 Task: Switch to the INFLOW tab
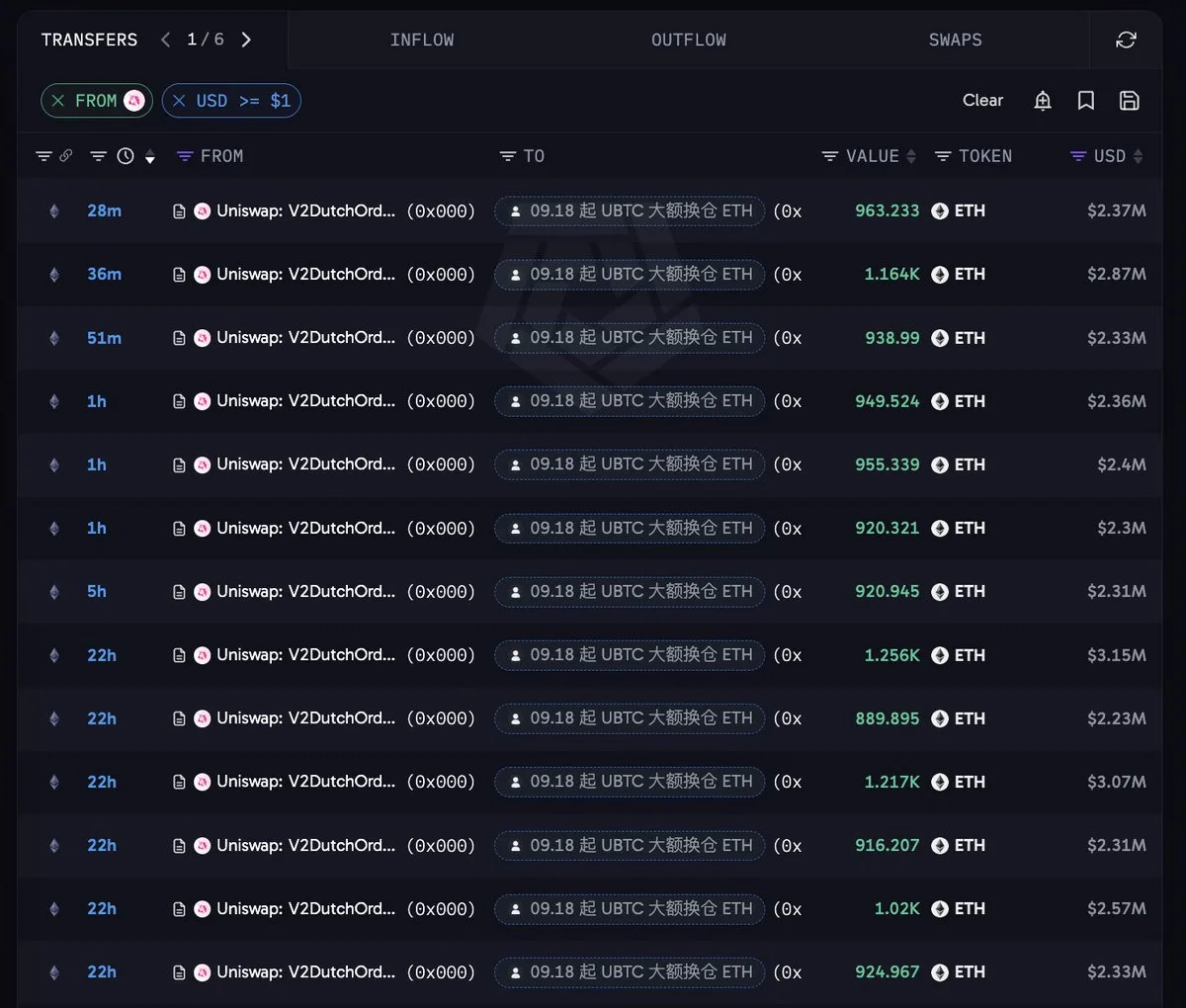pos(422,40)
